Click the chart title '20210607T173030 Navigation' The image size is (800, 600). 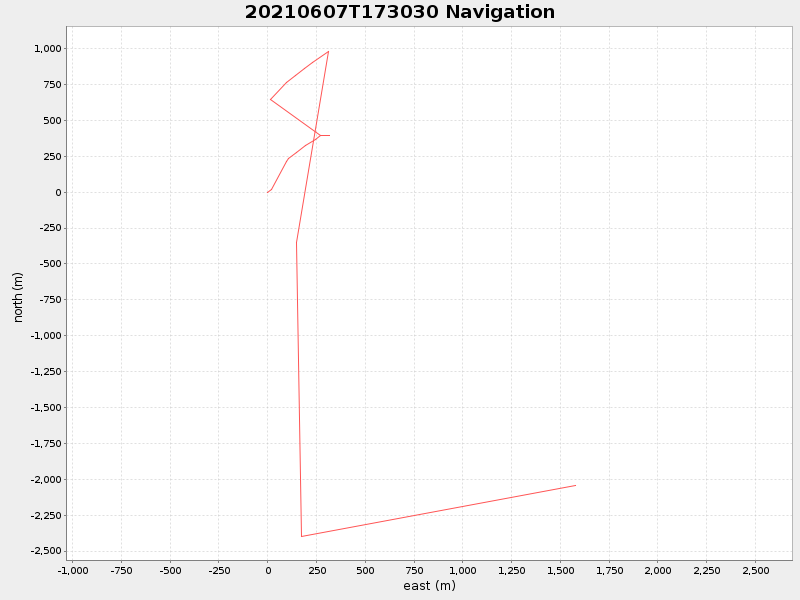click(399, 12)
